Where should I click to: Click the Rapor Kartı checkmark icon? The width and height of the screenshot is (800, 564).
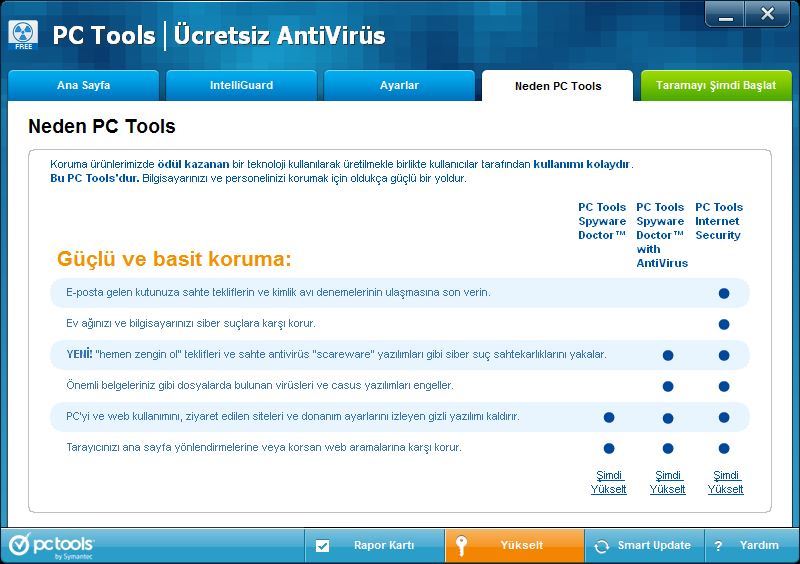click(x=322, y=546)
